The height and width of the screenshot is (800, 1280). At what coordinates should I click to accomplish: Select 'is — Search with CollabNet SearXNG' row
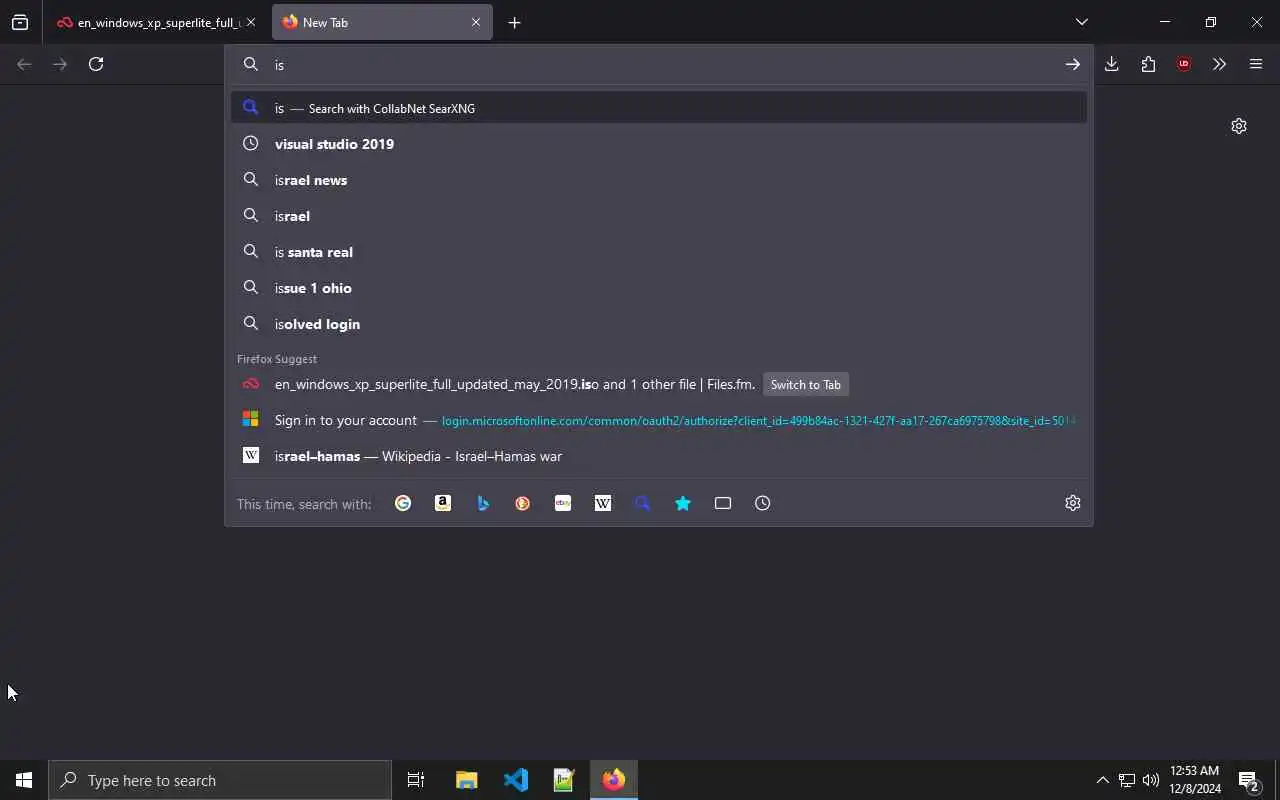[x=659, y=108]
